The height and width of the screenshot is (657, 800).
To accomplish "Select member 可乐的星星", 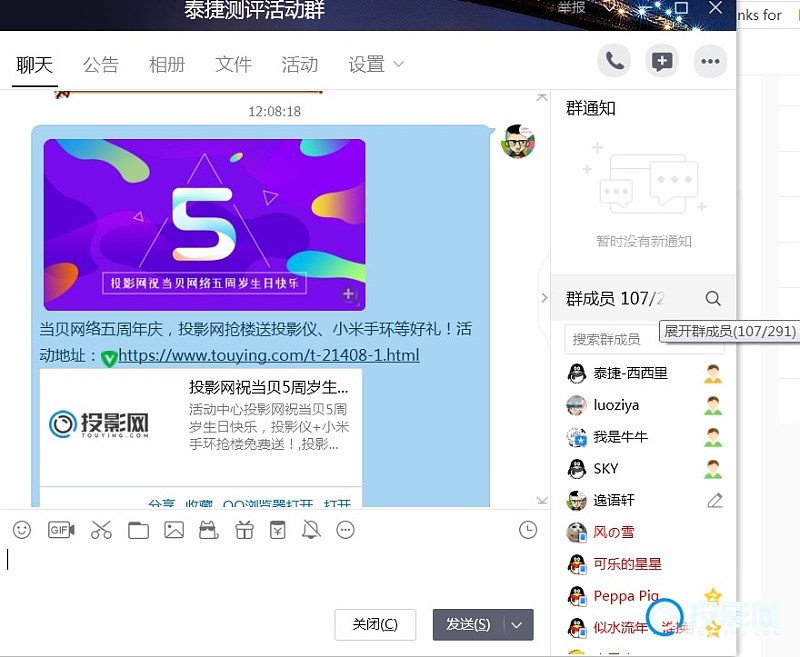I will coord(627,564).
